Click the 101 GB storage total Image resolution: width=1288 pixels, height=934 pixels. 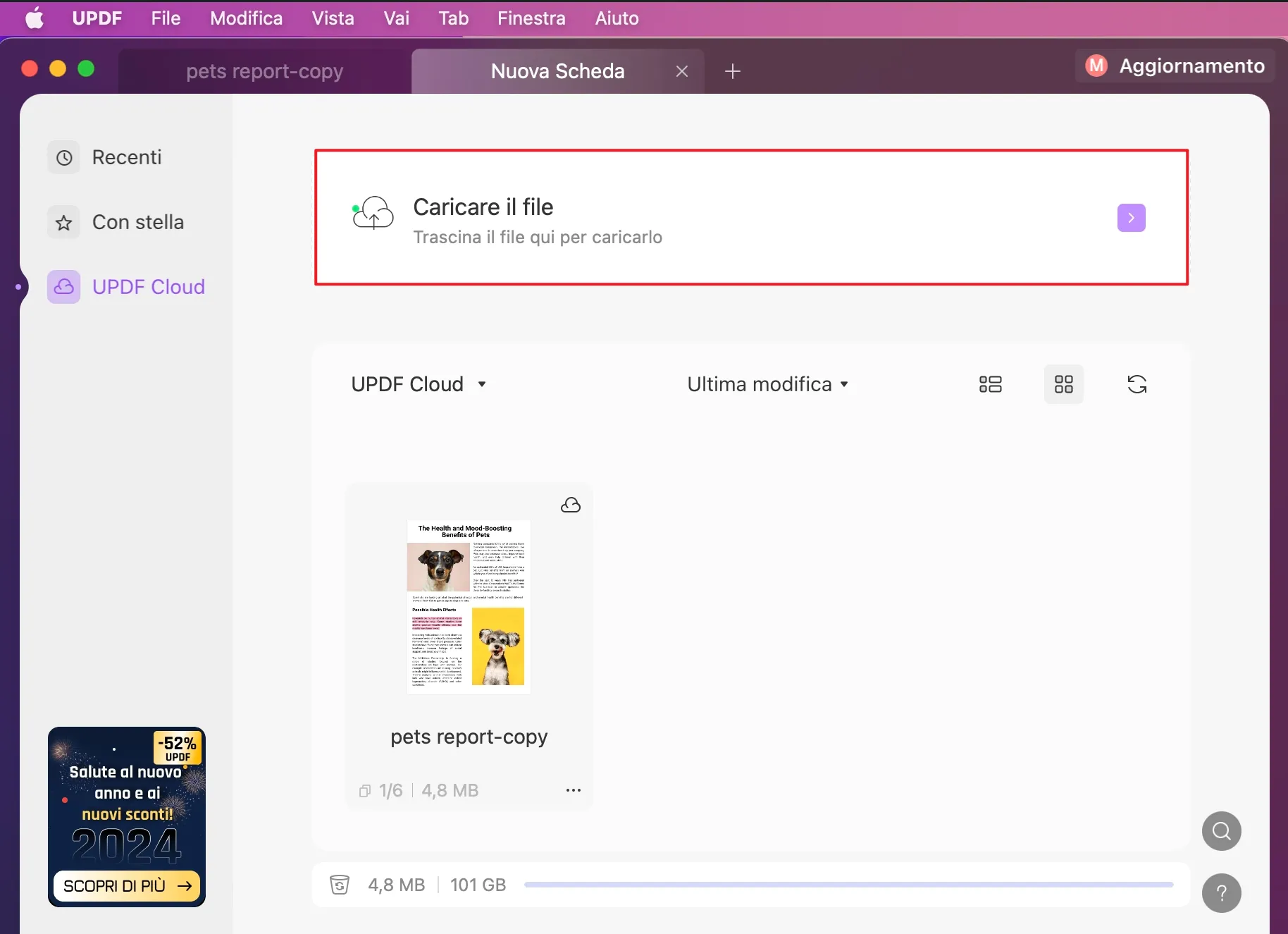click(x=478, y=885)
